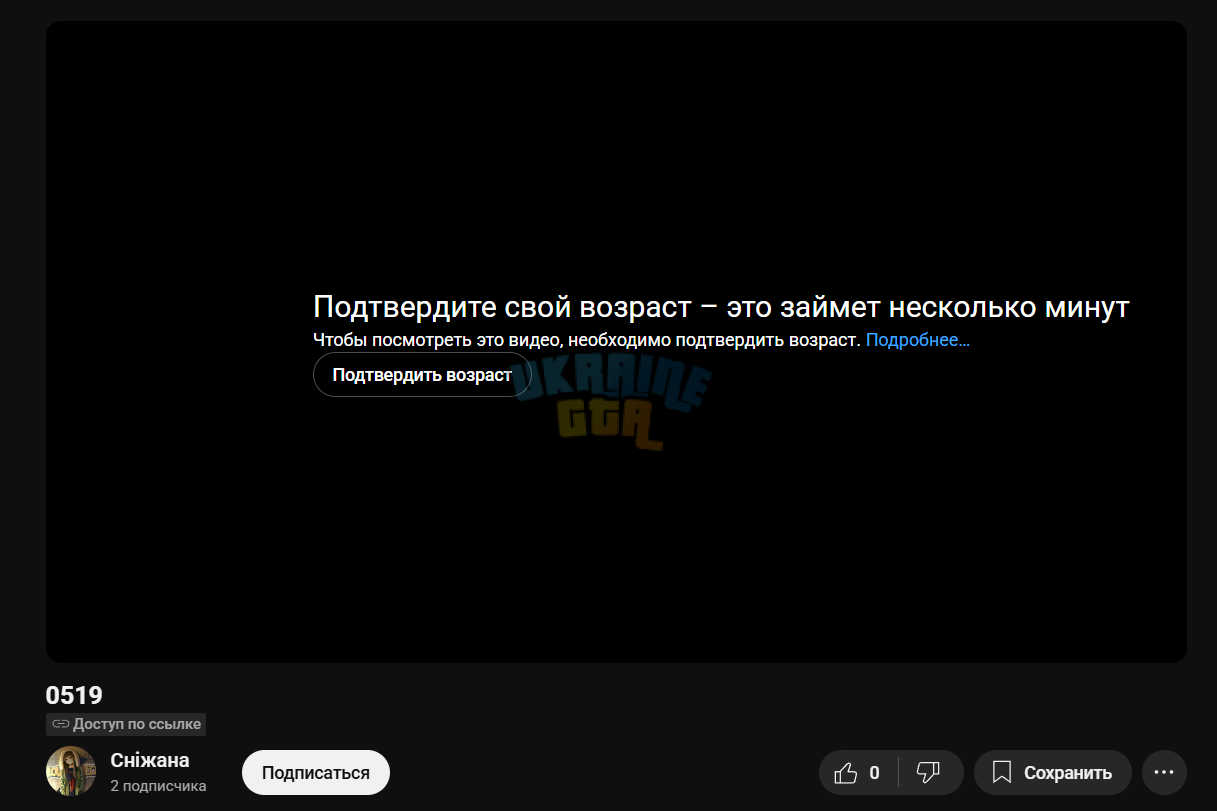Click the 2 подписчика subscriber count
The height and width of the screenshot is (811, 1217).
158,786
